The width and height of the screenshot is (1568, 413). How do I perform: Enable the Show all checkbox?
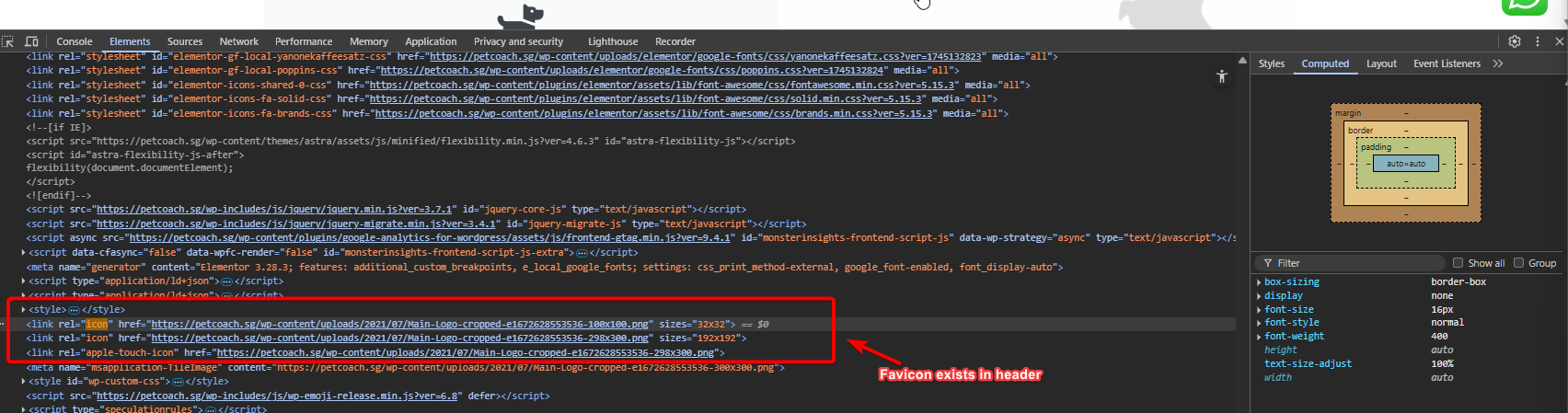tap(1458, 263)
